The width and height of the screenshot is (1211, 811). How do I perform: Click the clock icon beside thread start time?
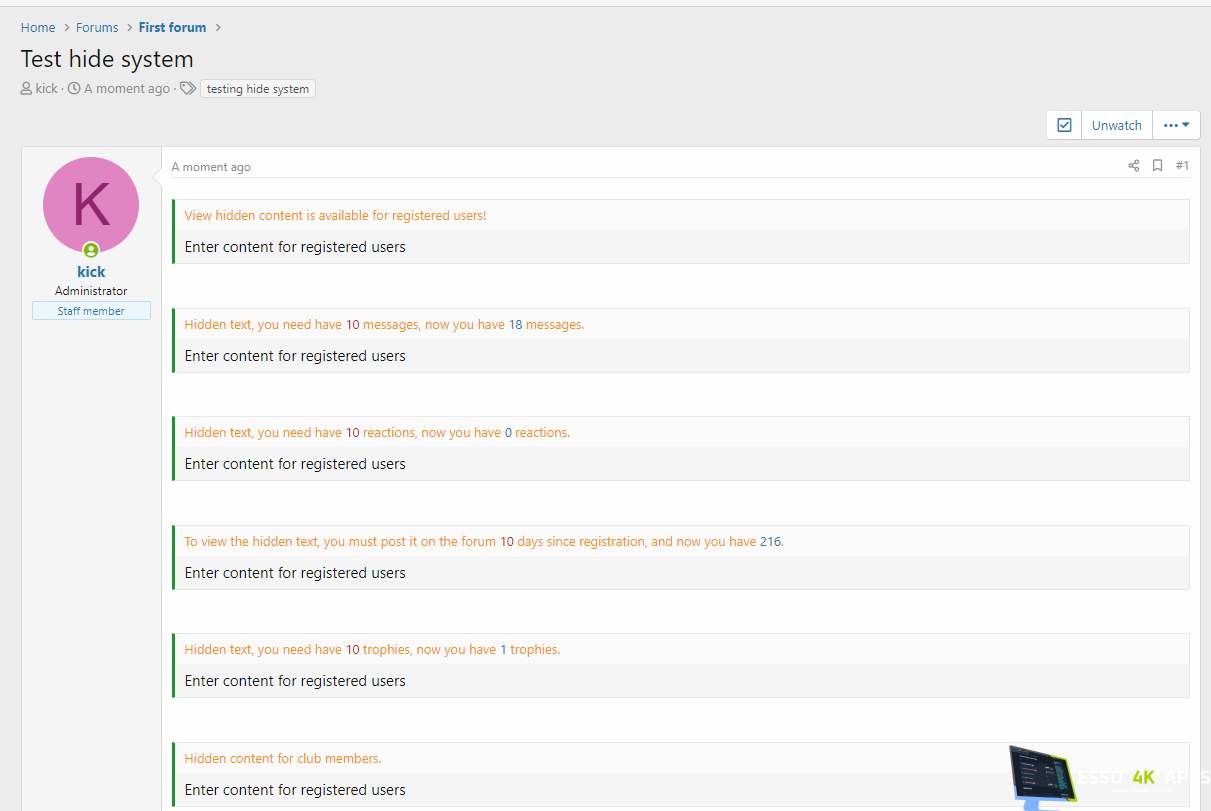pos(74,89)
